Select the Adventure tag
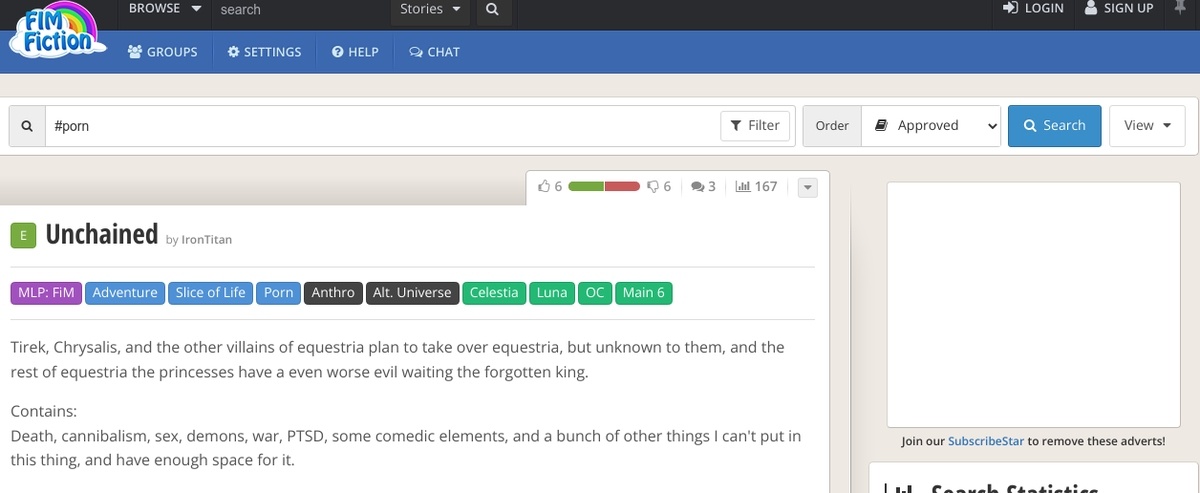Viewport: 1200px width, 493px height. tap(125, 293)
